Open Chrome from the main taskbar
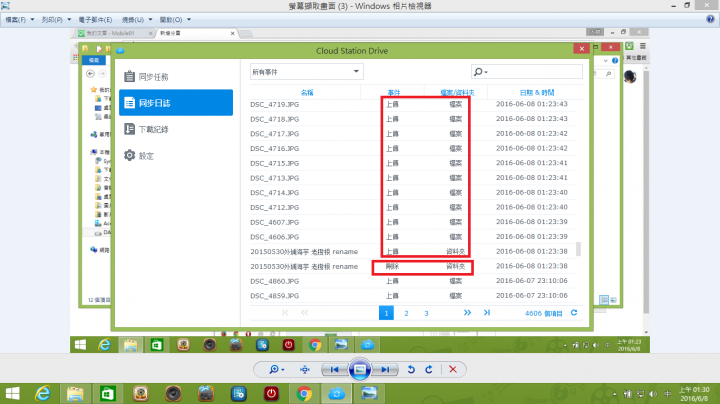This screenshot has height=404, width=720. pos(304,393)
